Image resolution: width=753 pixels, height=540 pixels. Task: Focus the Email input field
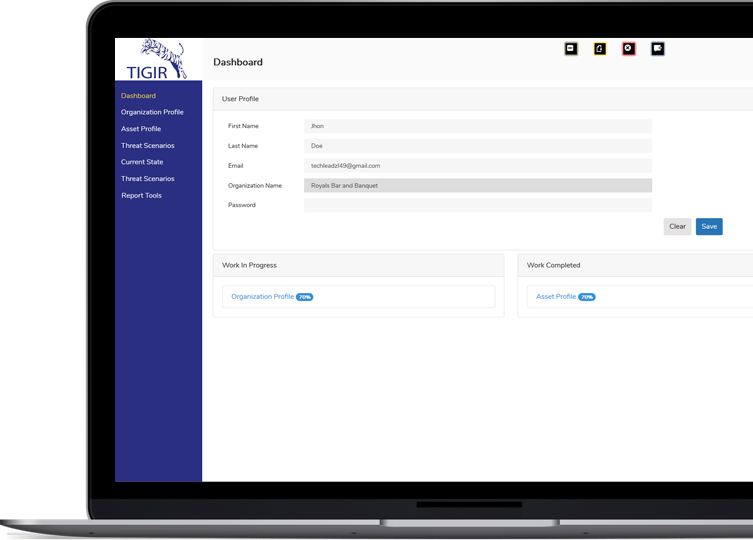pos(477,166)
